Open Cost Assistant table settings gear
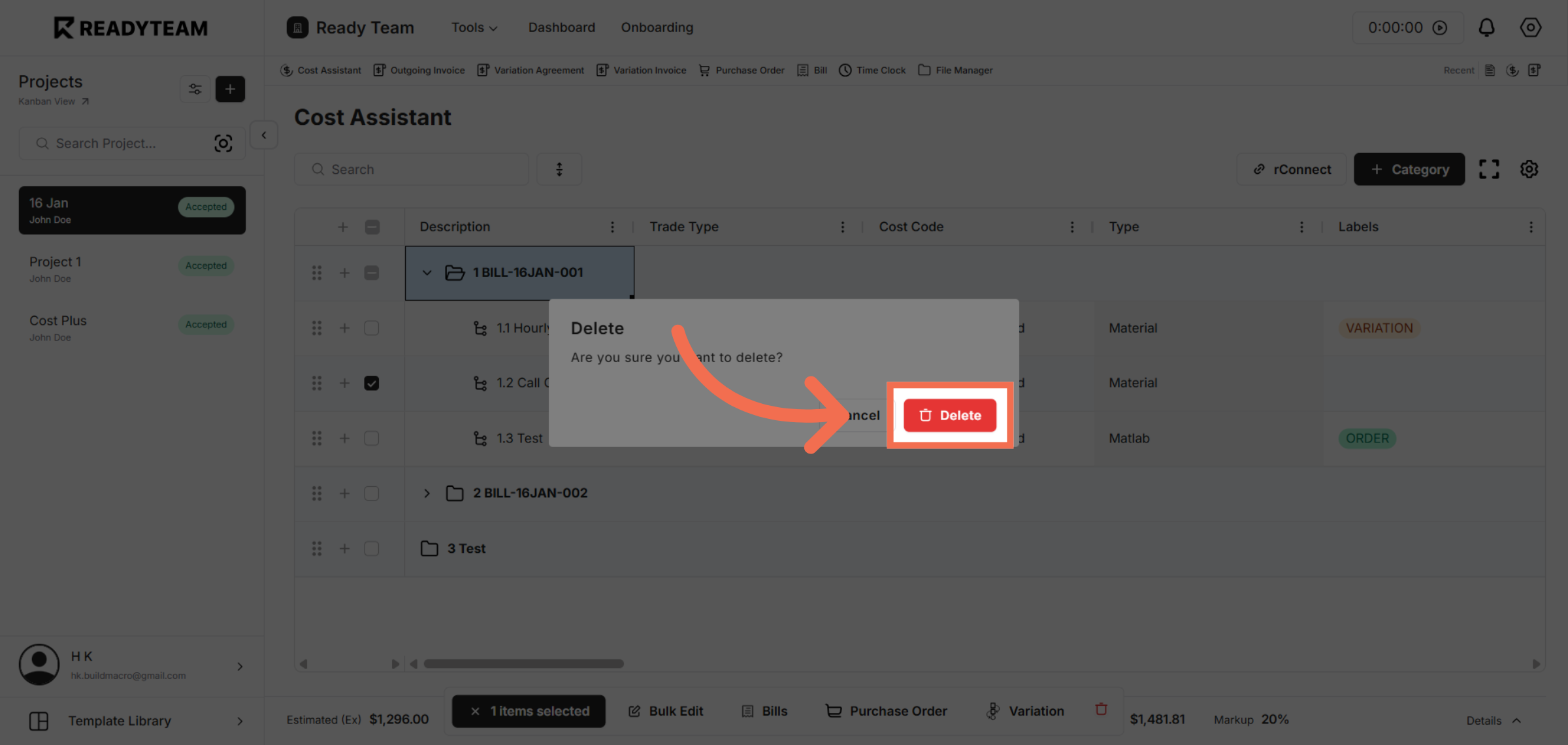1568x745 pixels. pos(1529,169)
